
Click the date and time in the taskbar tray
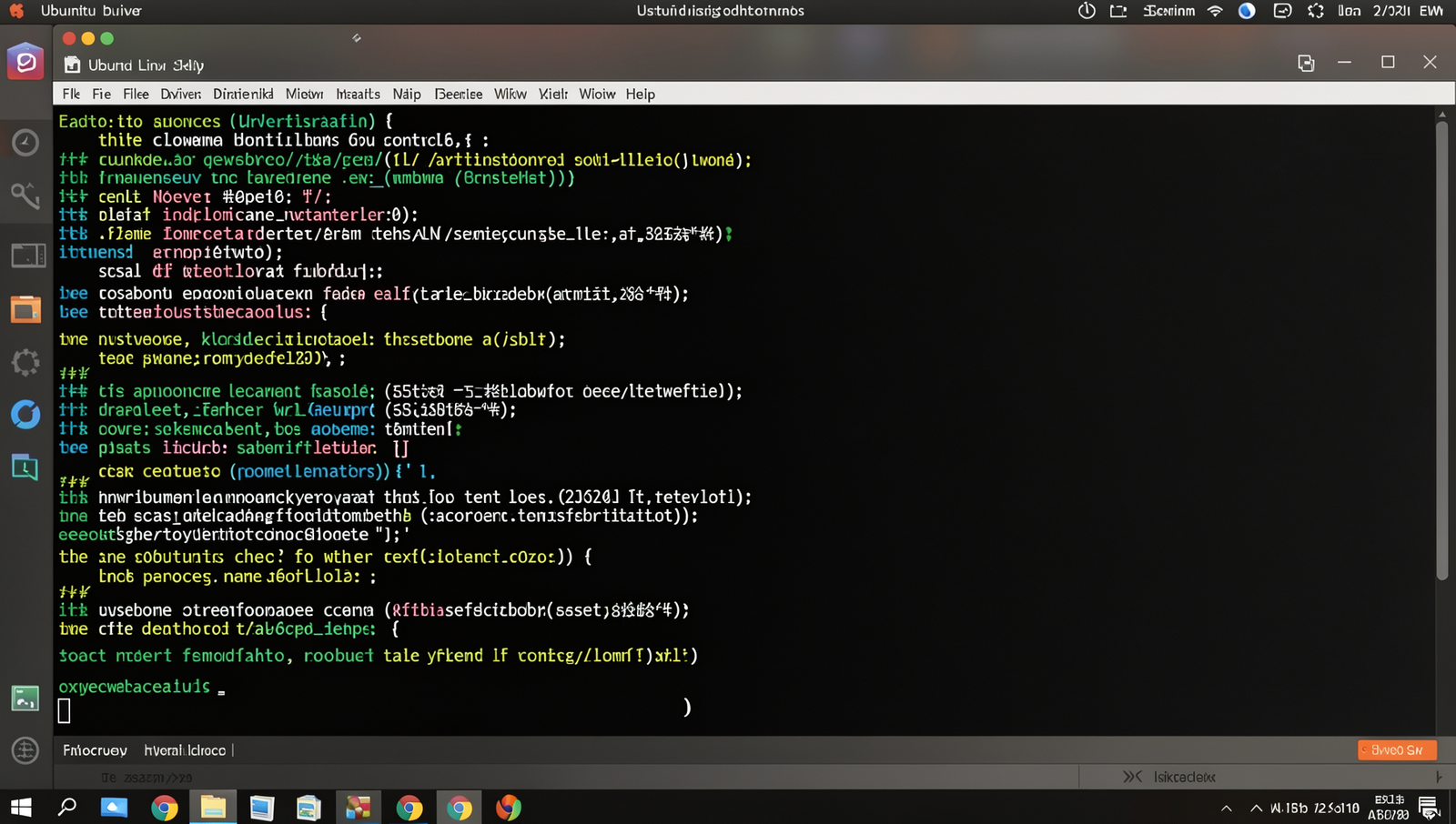tap(1388, 808)
